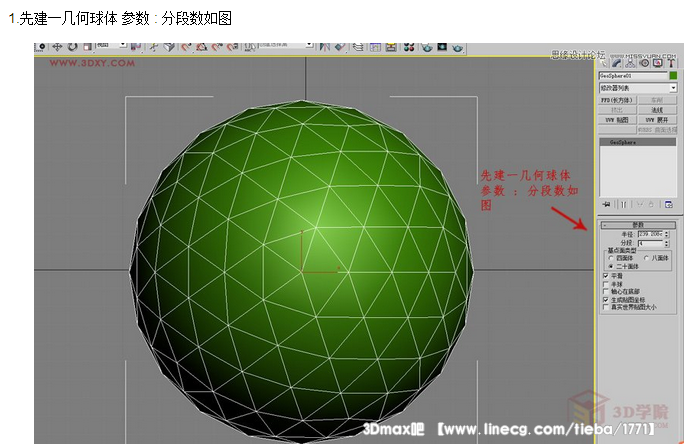Switch to Utilities hammer tab
This screenshot has width=684, height=446.
(x=671, y=63)
